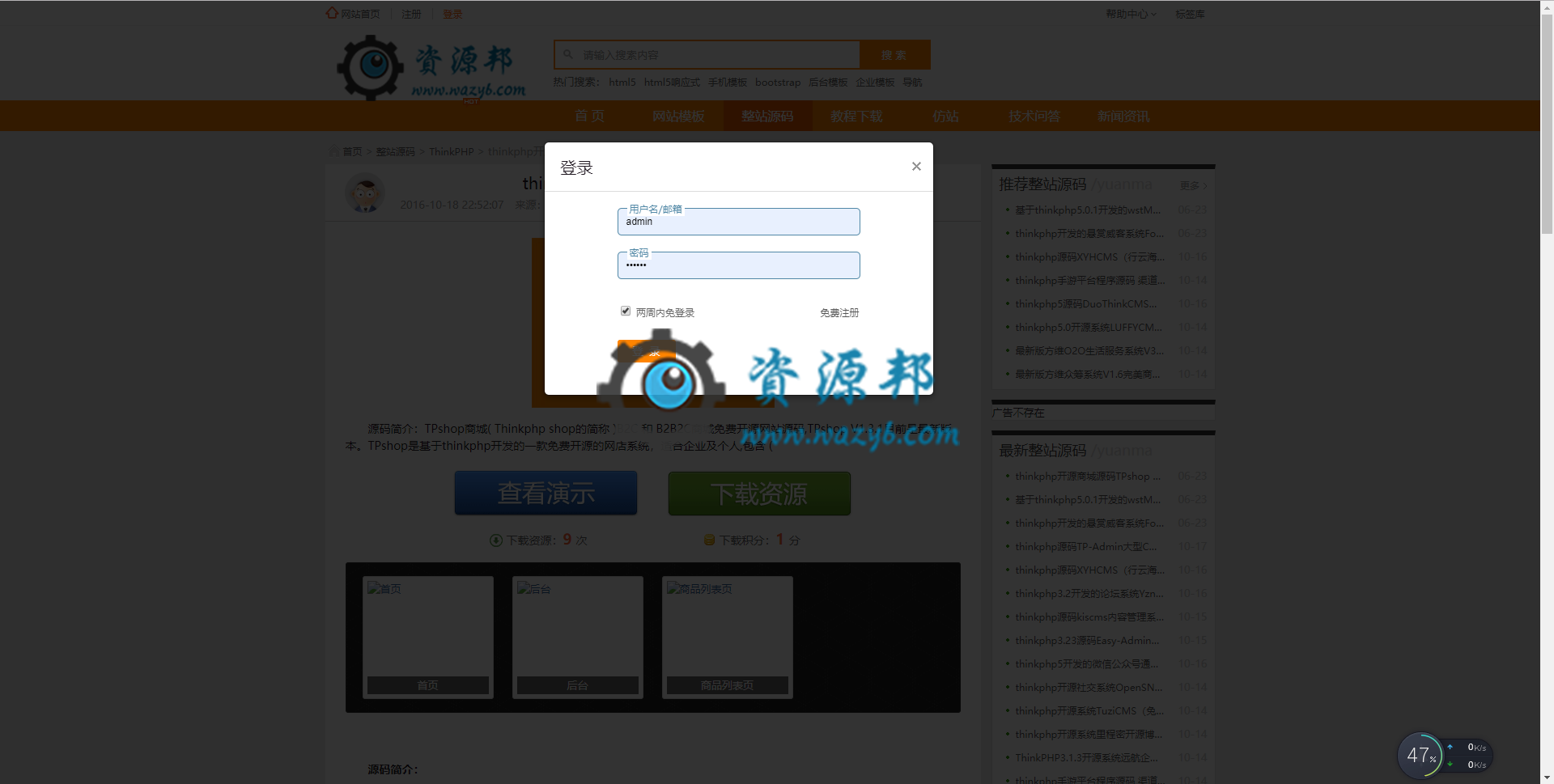Click the coin icon near 下载积分
Viewport: 1554px width, 784px height.
(709, 540)
